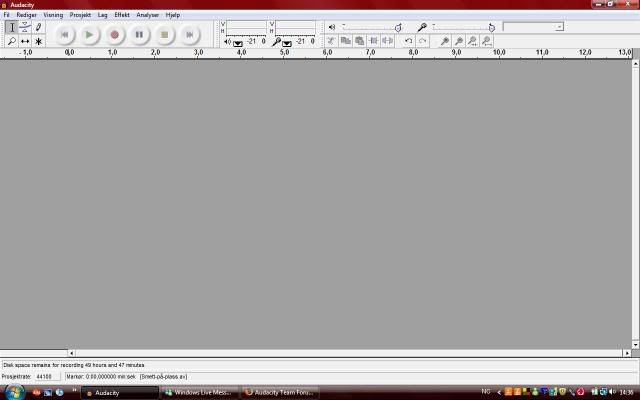Select the Selection (I-beam) tool

(x=12, y=27)
